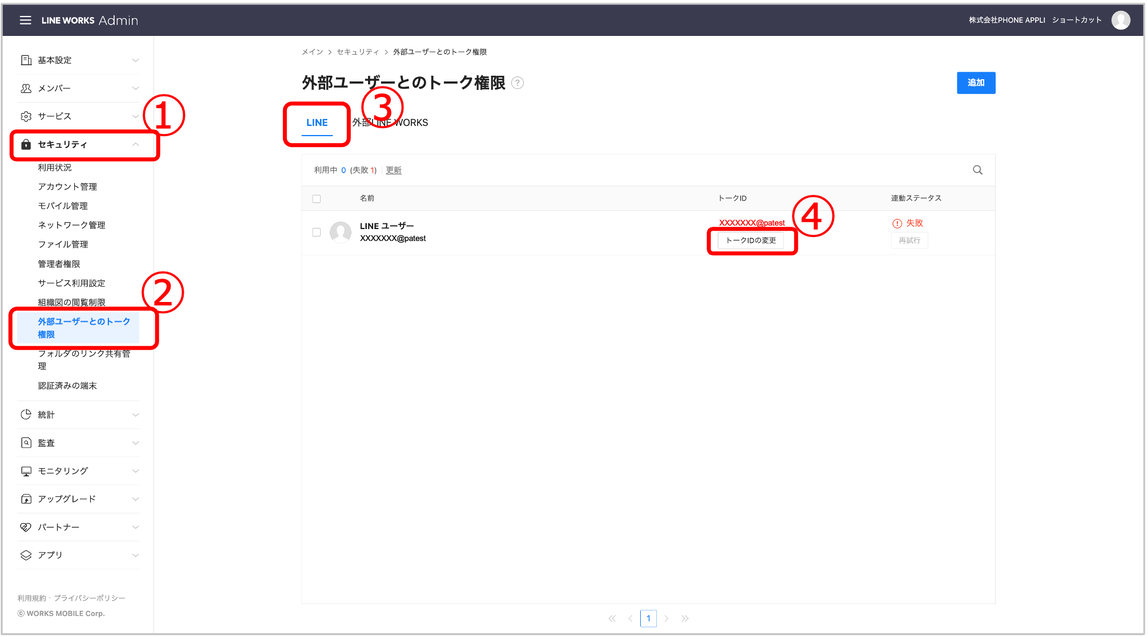
Task: Click the メイン breadcrumb link
Action: [312, 52]
